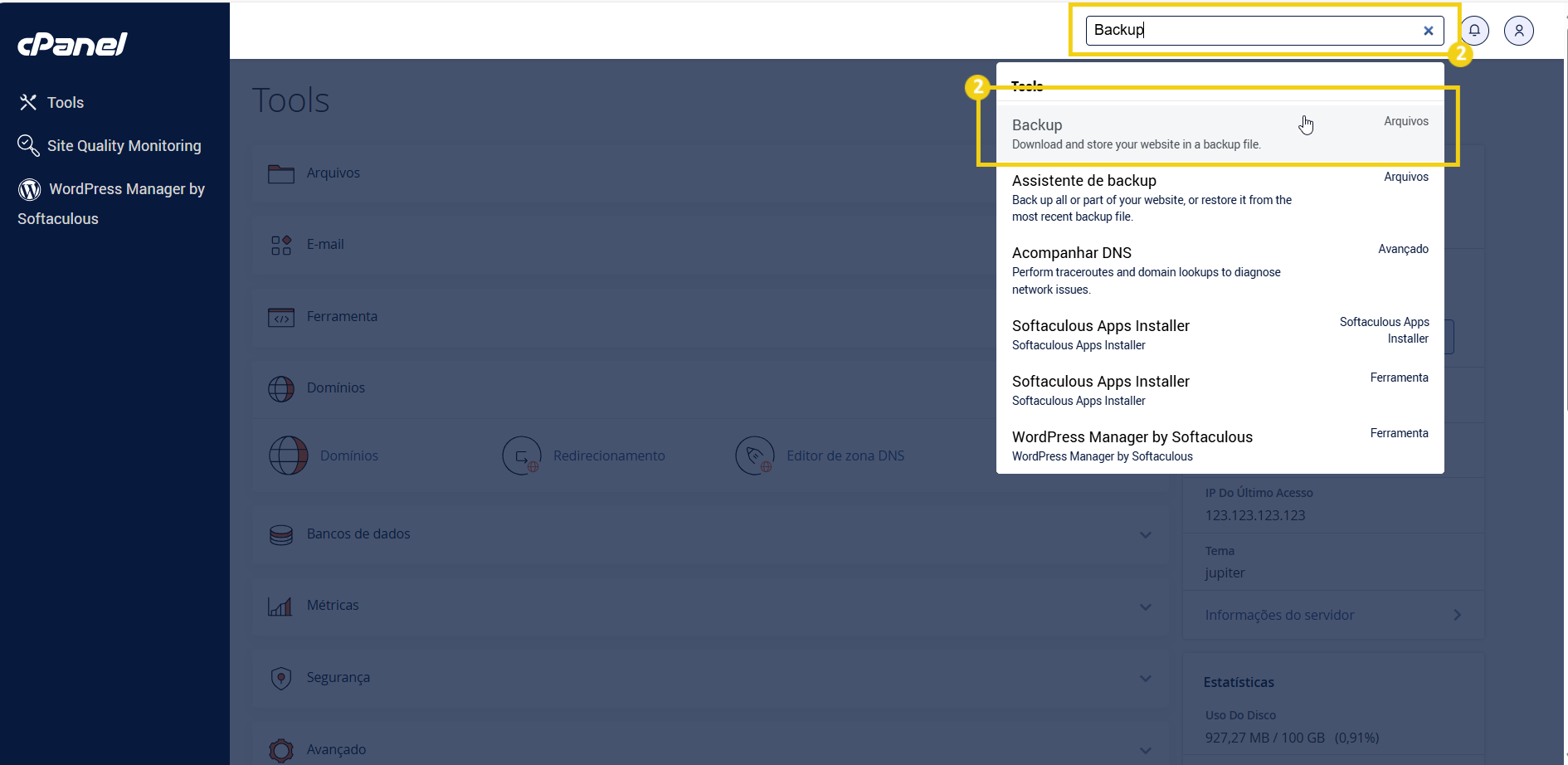Click the Editor de zona DNS icon
This screenshot has height=765, width=1568.
[x=755, y=456]
